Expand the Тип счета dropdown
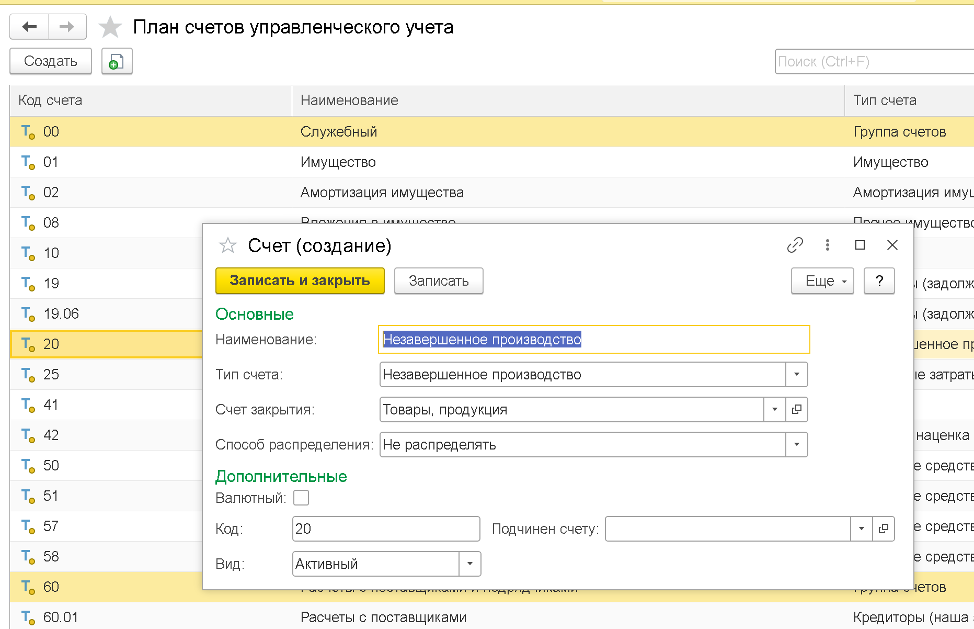This screenshot has width=974, height=629. pos(796,375)
